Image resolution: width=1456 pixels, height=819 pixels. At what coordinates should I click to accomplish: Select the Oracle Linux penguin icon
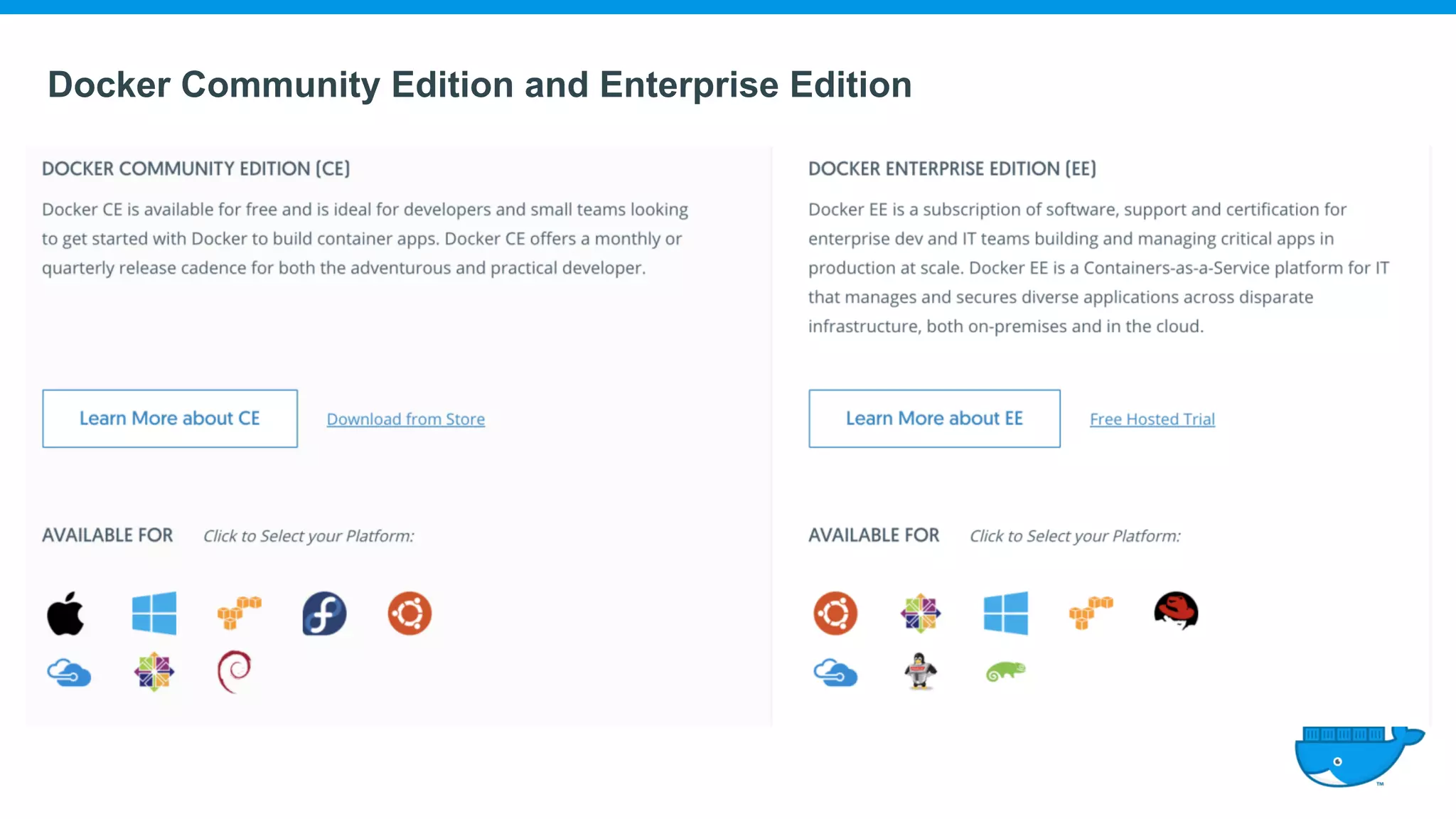(921, 671)
